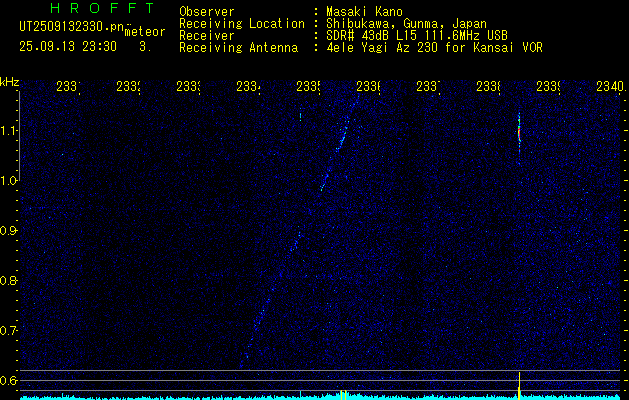629x400 pixels.
Task: Click the 0.6 kHz frequency label
Action: [8, 380]
